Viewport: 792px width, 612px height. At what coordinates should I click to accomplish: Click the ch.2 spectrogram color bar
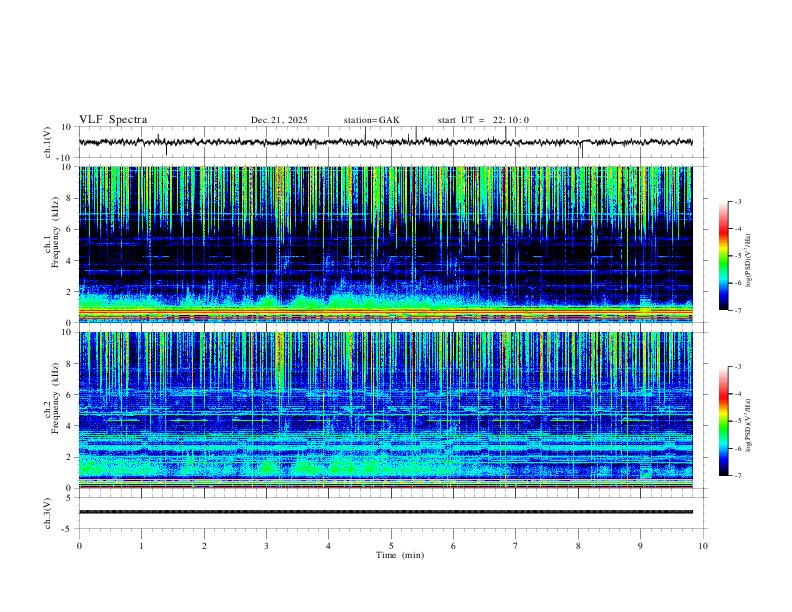point(723,421)
